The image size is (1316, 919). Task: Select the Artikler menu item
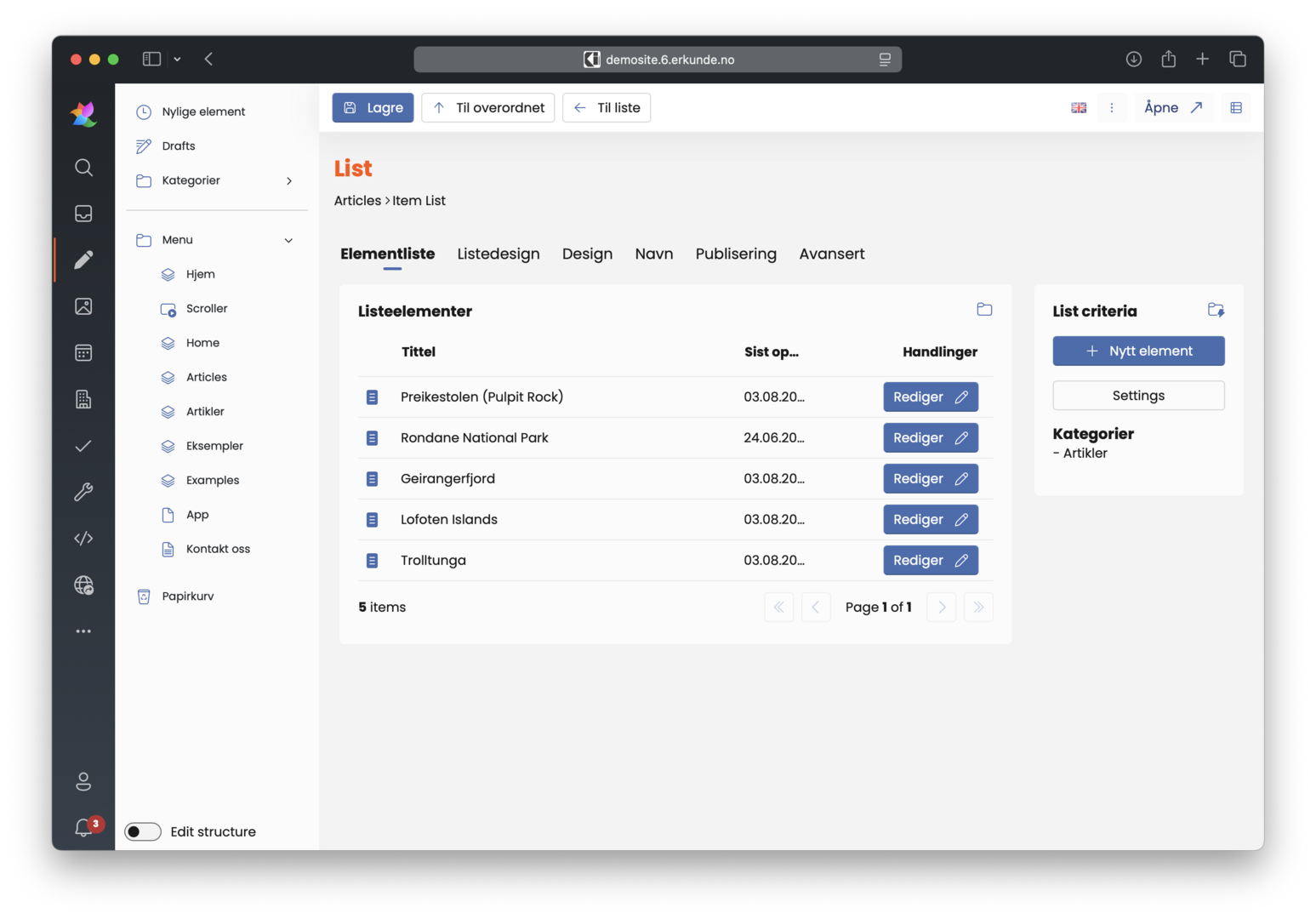(205, 412)
